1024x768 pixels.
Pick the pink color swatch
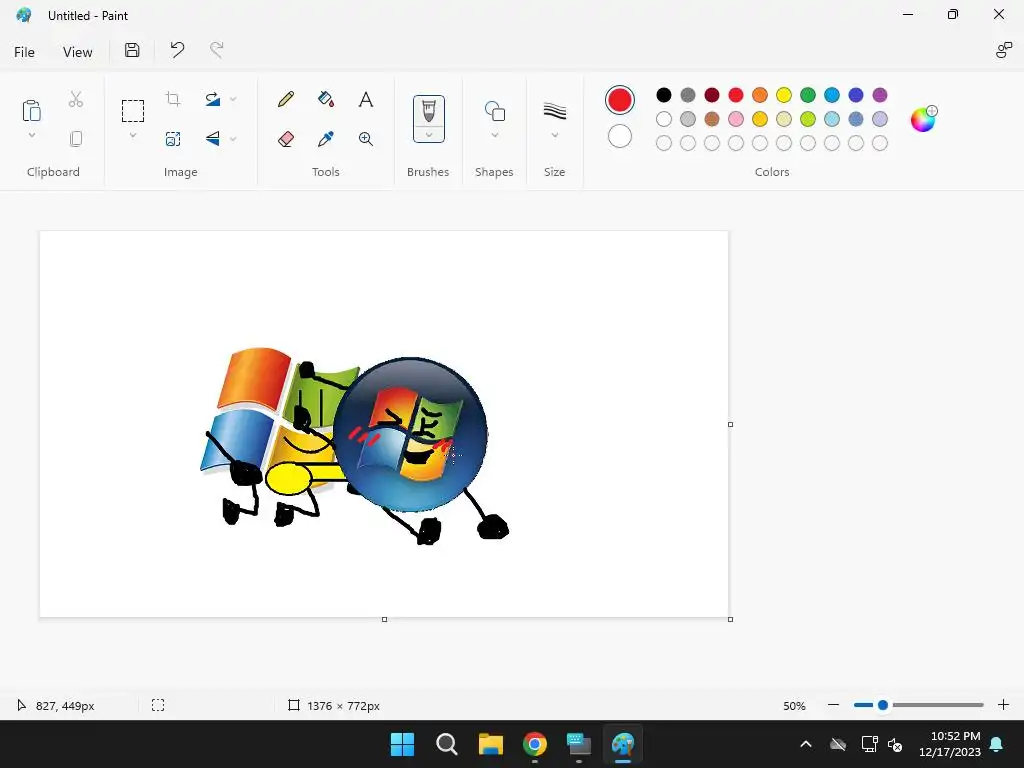pos(736,119)
